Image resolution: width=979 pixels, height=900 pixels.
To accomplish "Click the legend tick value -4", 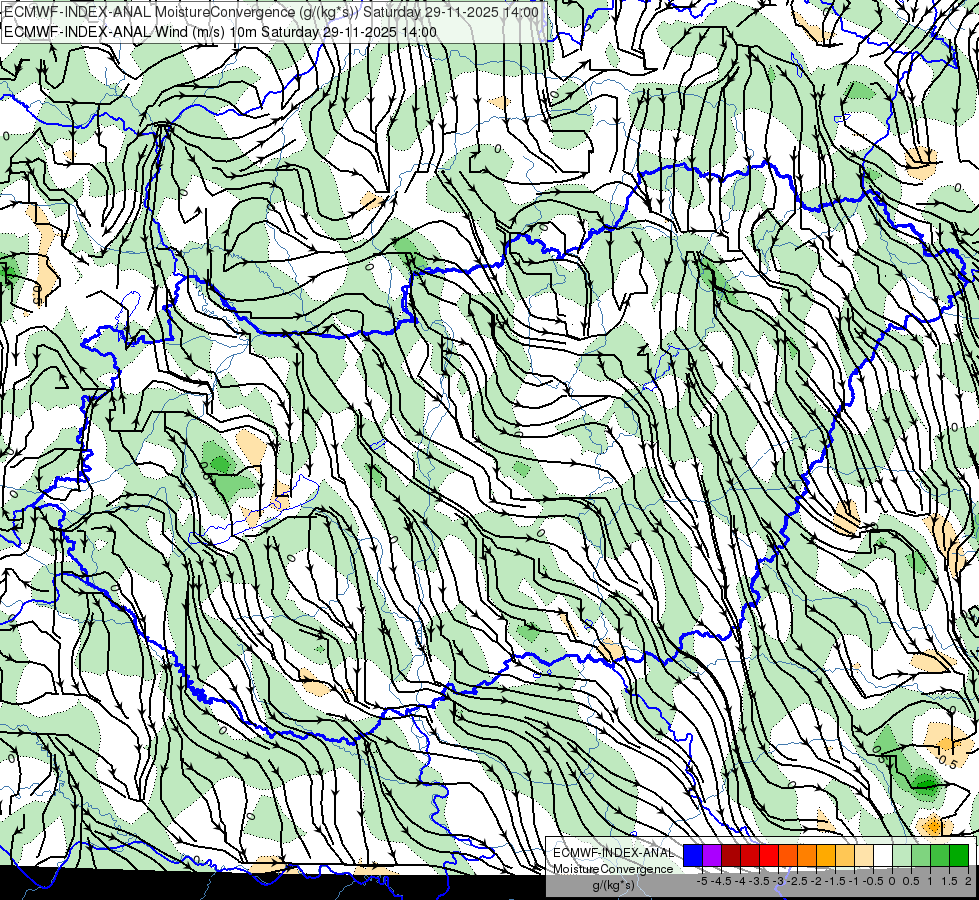I will (740, 881).
